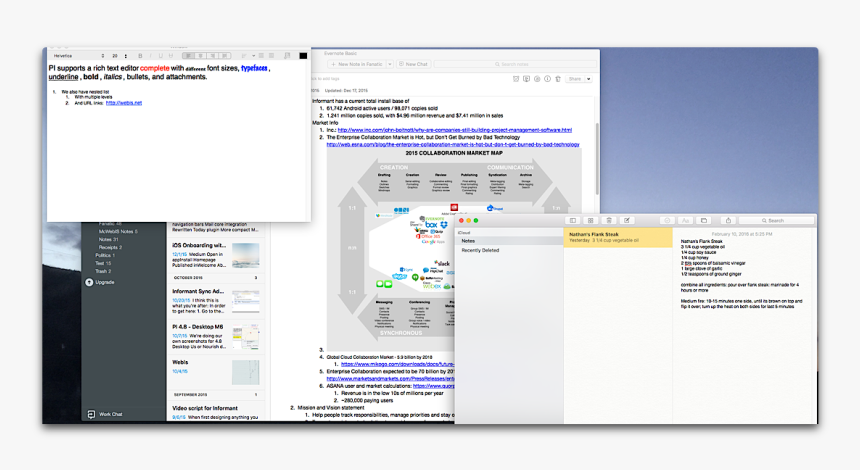The width and height of the screenshot is (860, 470).
Task: Open the marketsandmarkets.com link in Evernote note
Action: [x=391, y=379]
